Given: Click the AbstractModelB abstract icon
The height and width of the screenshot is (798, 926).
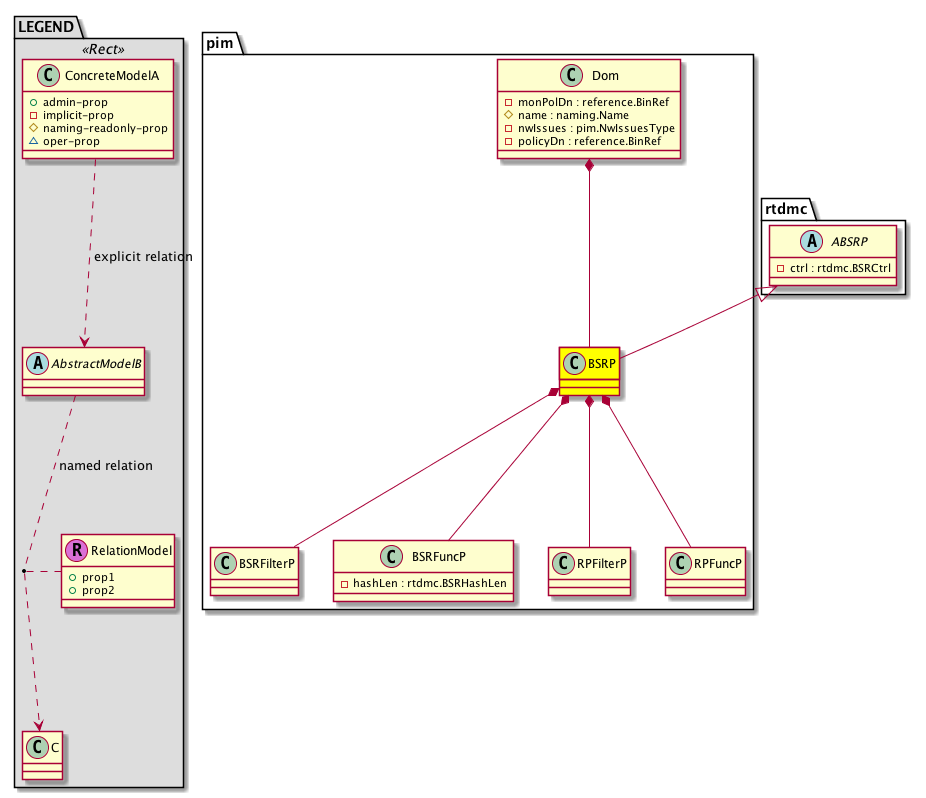Looking at the screenshot, I should (x=39, y=365).
